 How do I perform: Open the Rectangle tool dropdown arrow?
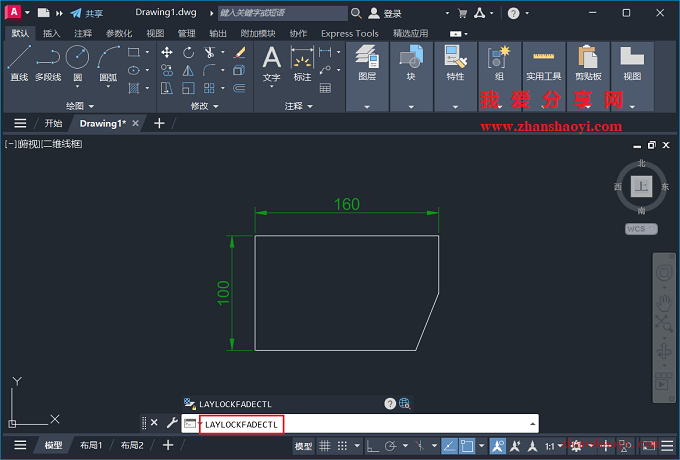click(147, 52)
